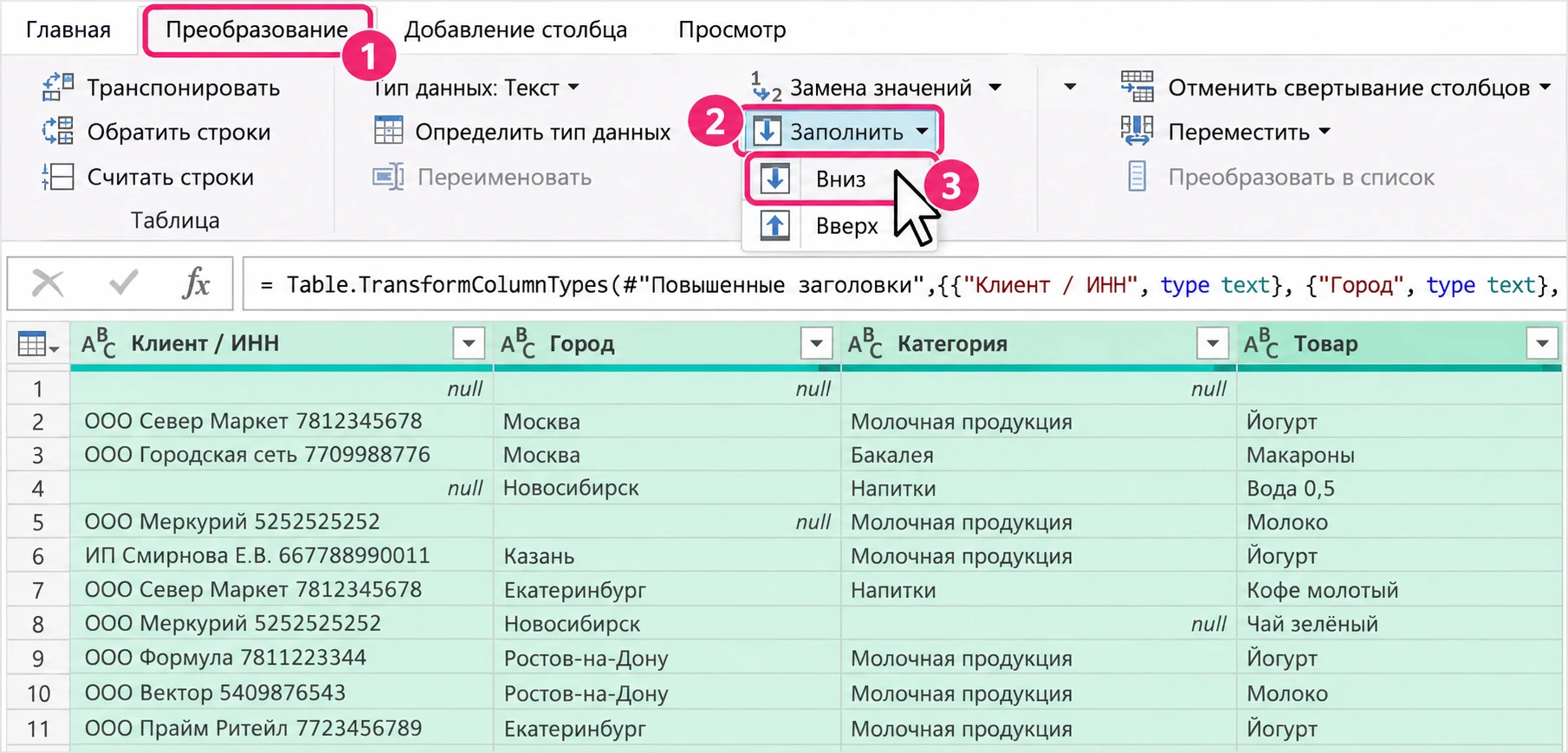Expand Замена значений dropdown arrow
This screenshot has width=1568, height=753.
[995, 88]
